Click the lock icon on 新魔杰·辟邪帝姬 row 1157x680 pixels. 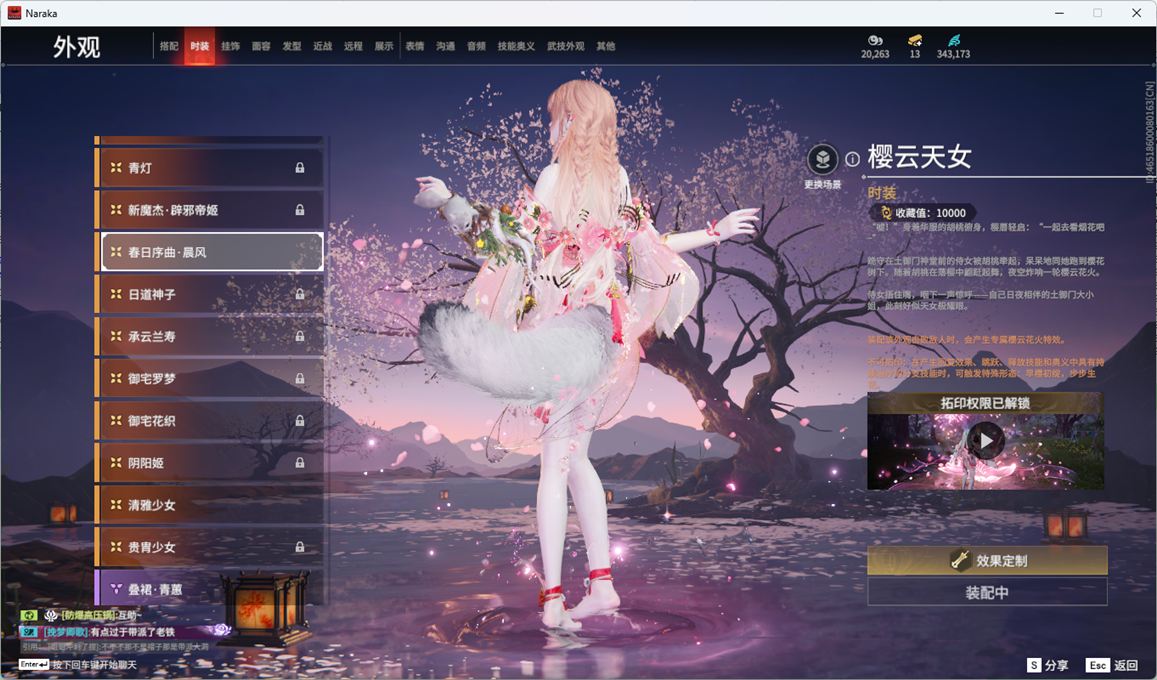point(300,210)
